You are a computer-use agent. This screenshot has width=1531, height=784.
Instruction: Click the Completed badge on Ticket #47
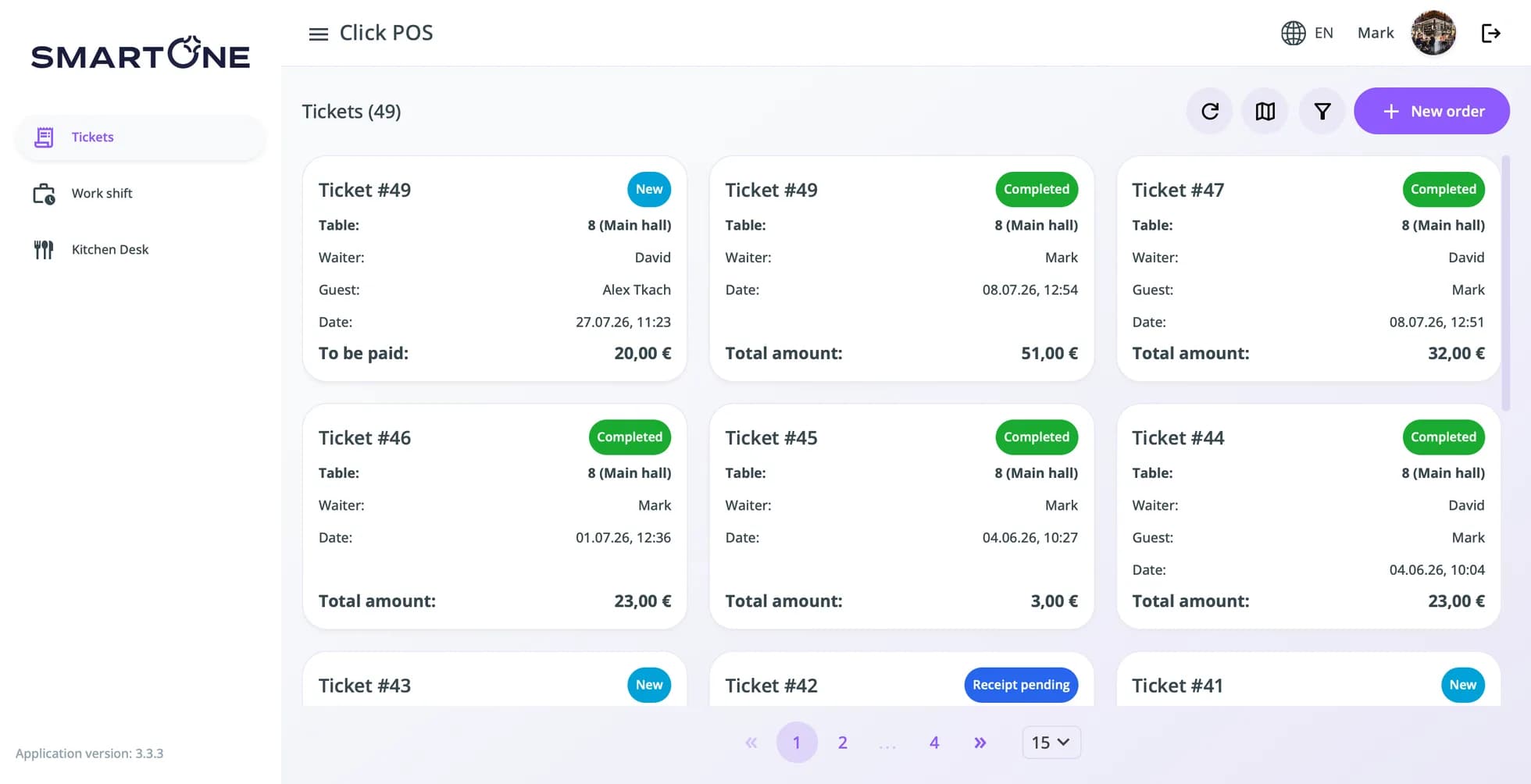(x=1444, y=189)
